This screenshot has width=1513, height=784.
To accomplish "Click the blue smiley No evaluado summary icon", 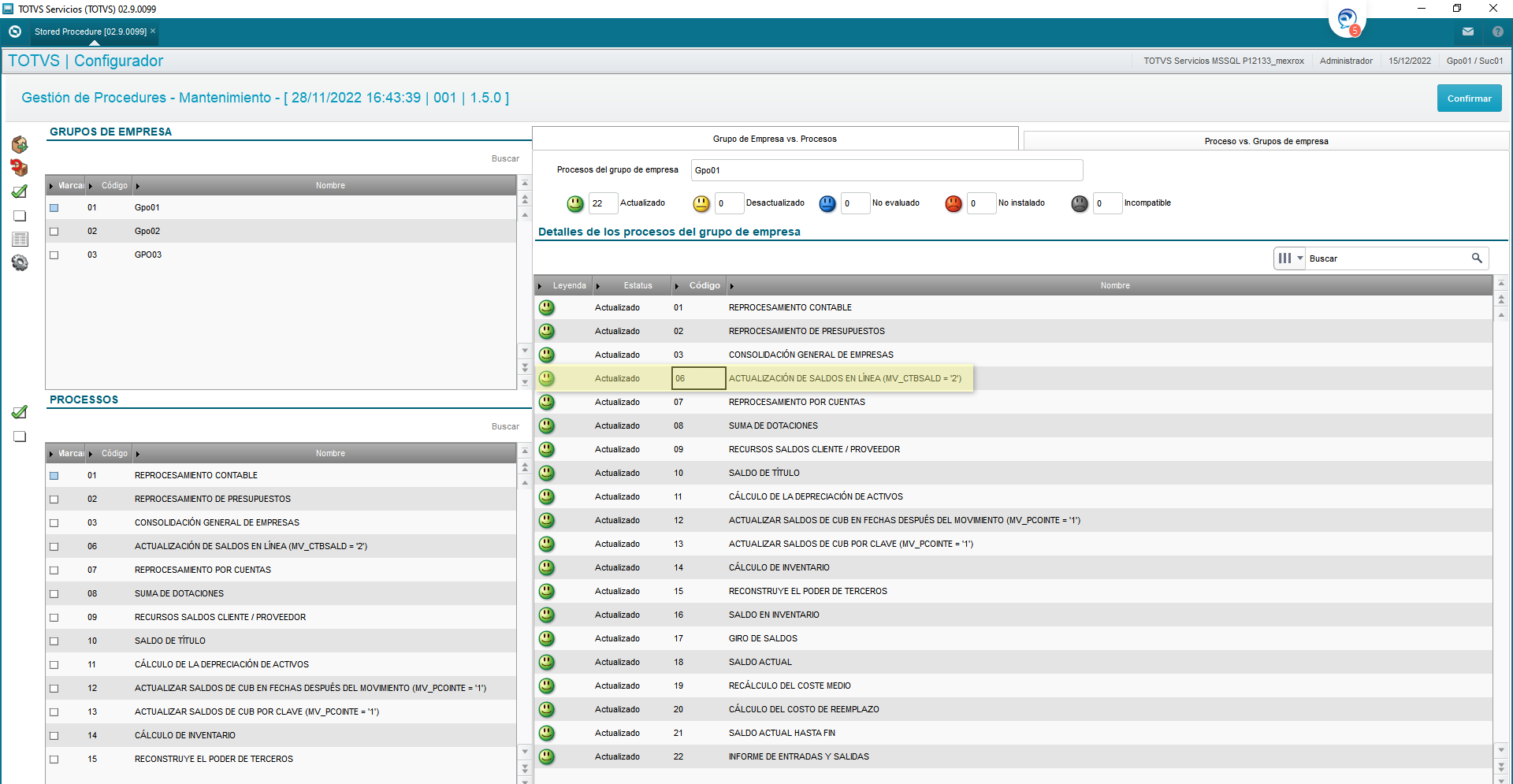I will [827, 203].
